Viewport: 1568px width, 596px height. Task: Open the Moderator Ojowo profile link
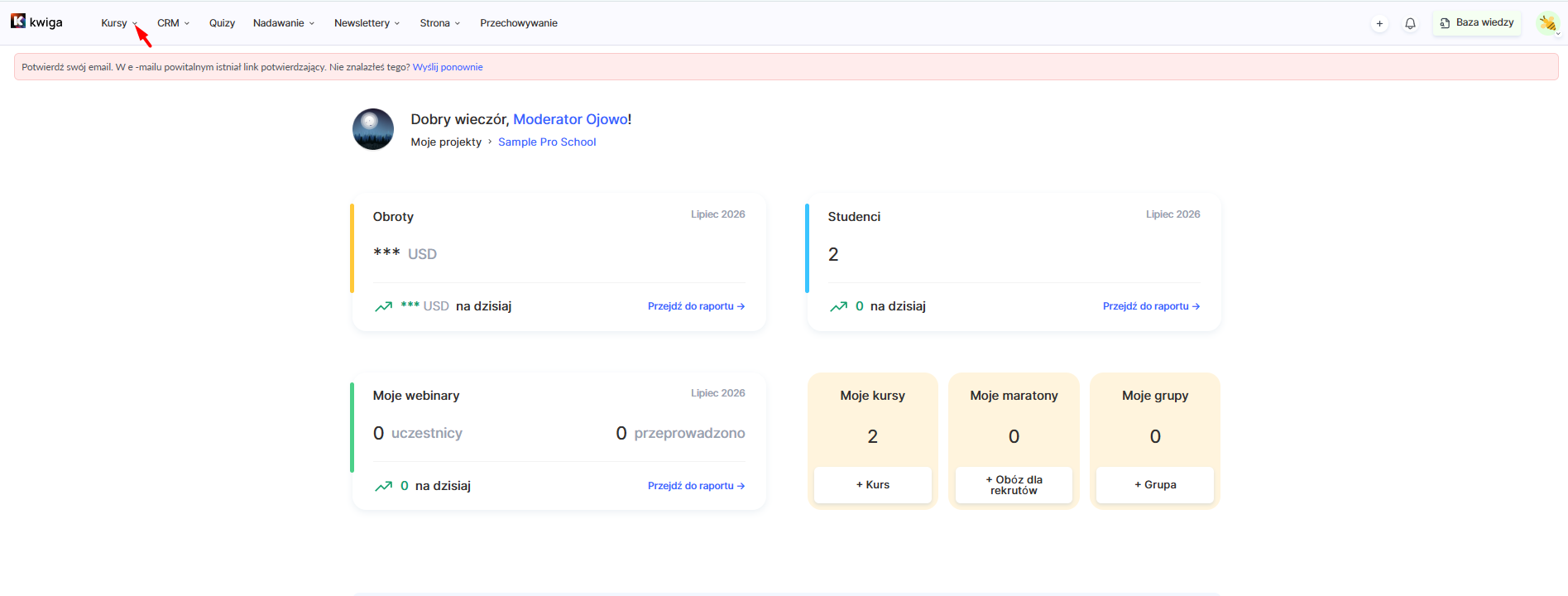(x=570, y=119)
